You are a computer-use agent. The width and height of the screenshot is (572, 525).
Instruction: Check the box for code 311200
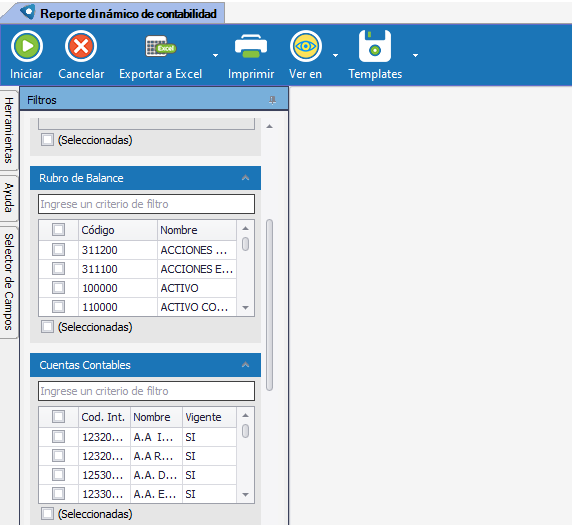pyautogui.click(x=58, y=250)
